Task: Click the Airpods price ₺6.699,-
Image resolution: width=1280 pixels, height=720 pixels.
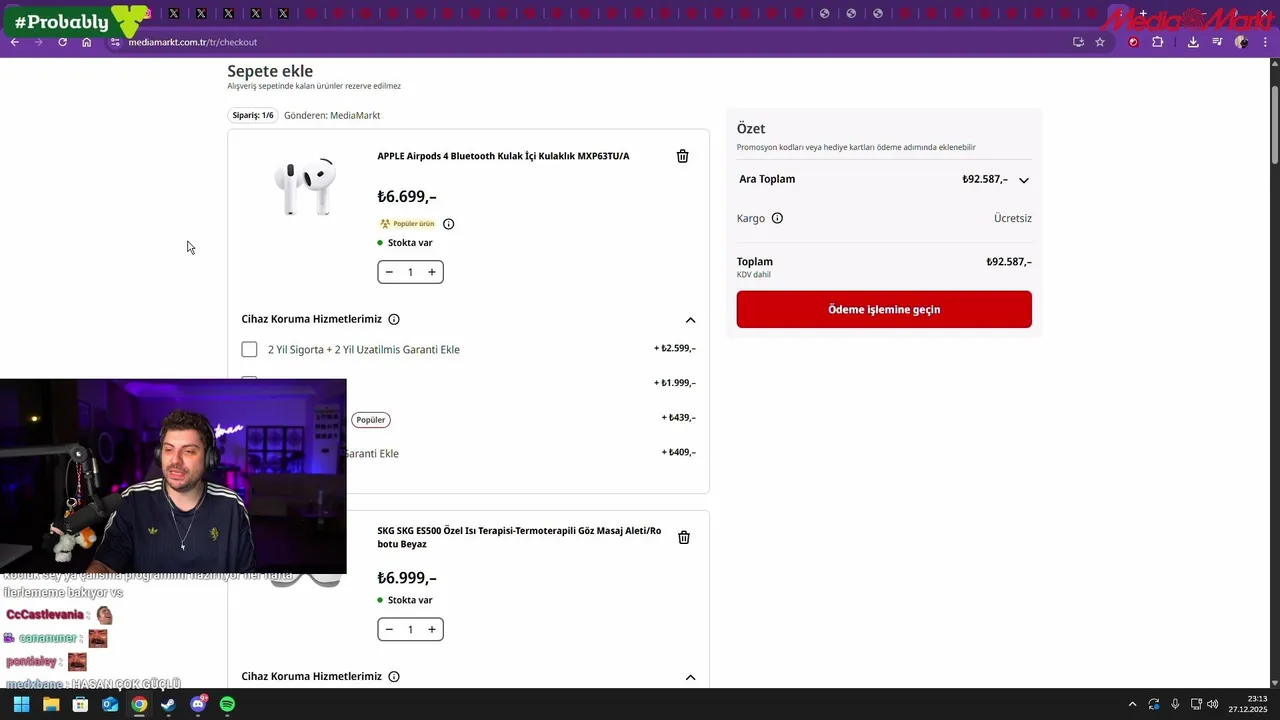Action: [x=407, y=197]
